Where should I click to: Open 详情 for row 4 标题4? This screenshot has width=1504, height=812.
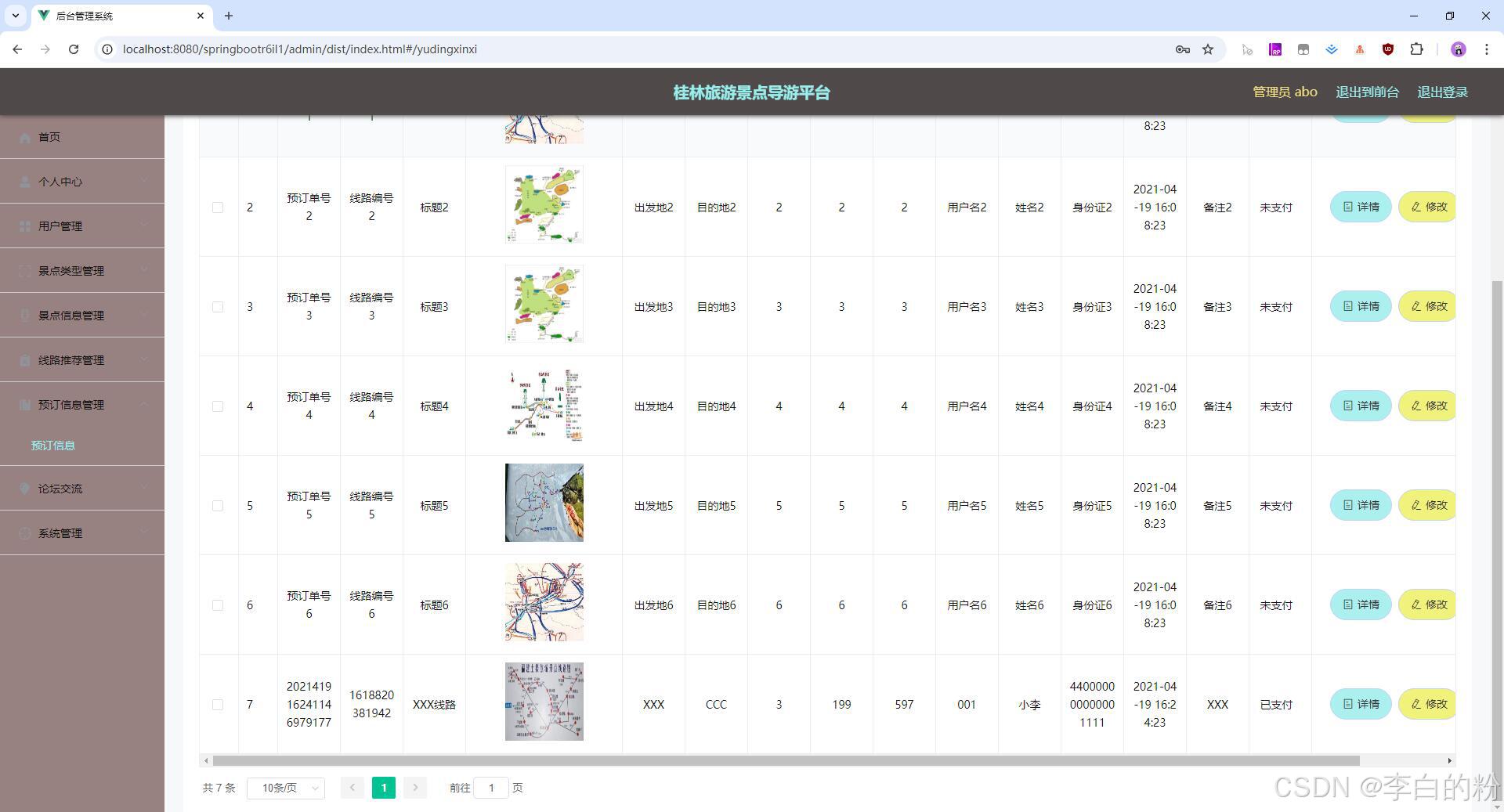click(1361, 406)
